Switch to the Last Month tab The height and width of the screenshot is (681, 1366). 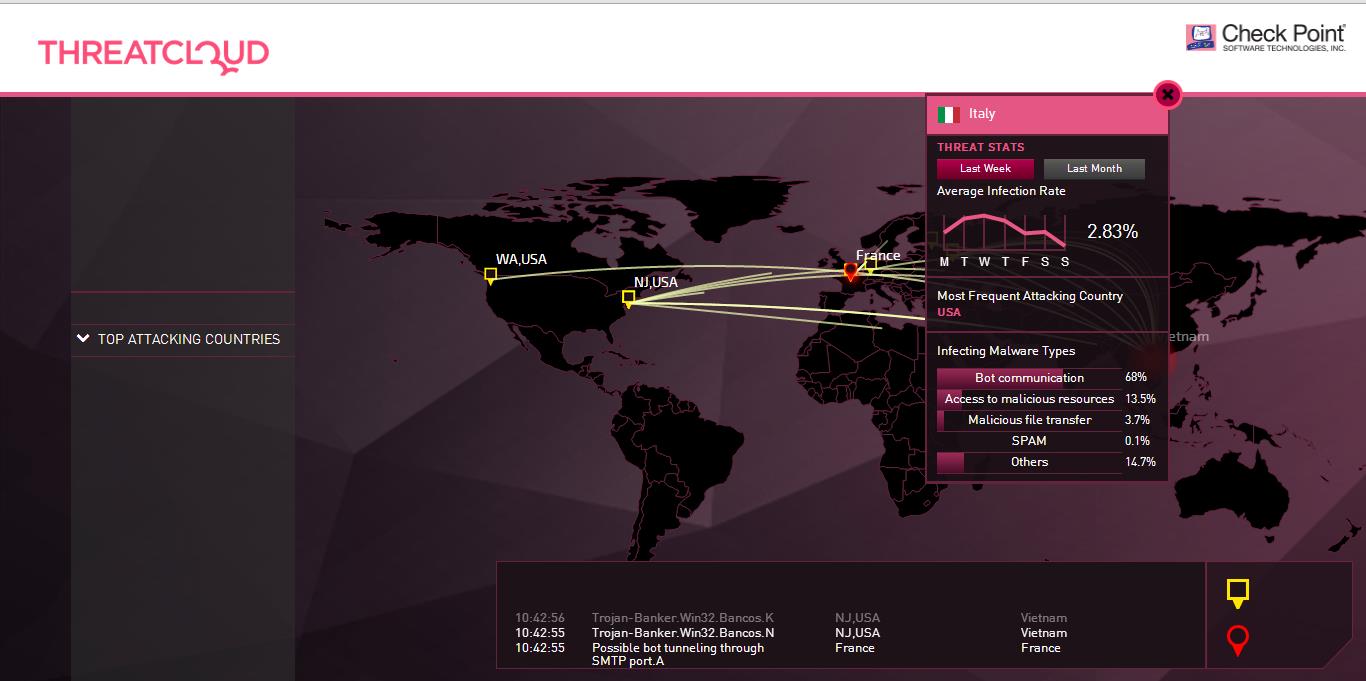1094,169
